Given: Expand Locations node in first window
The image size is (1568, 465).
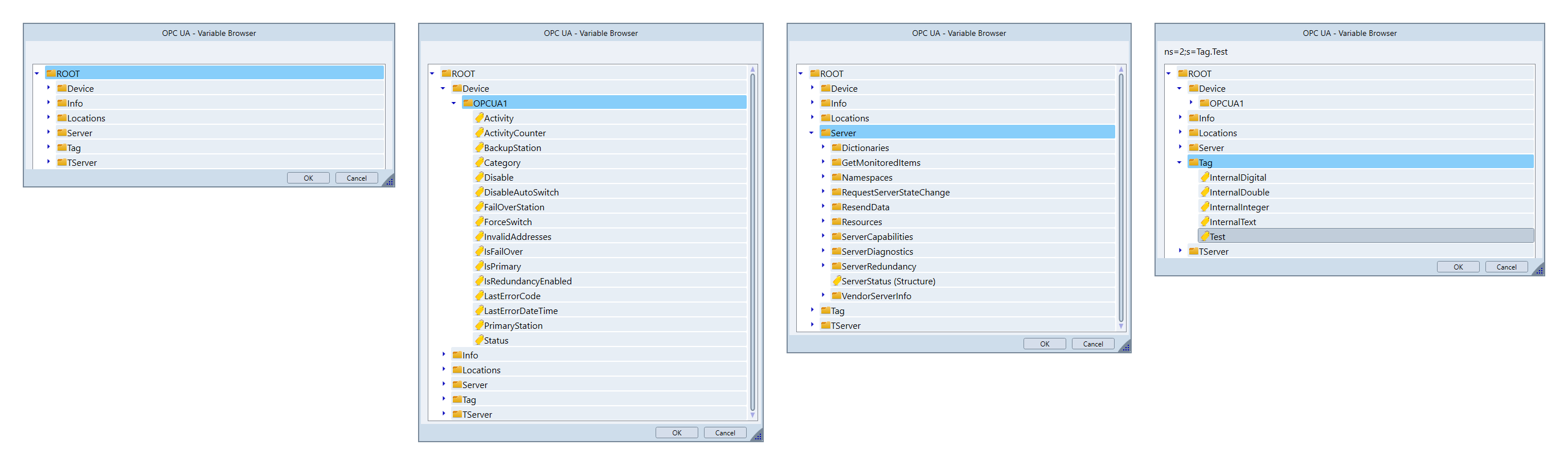Looking at the screenshot, I should click(48, 117).
